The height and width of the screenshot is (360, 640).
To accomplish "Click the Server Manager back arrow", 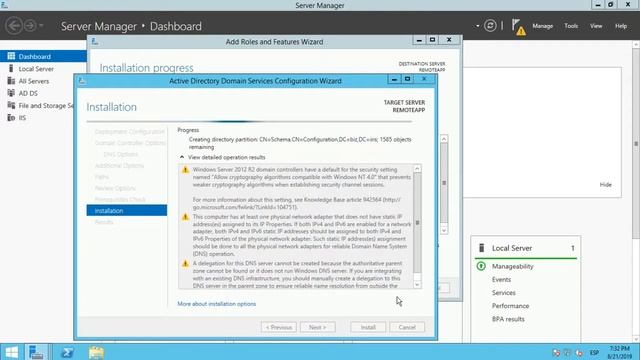I will [14, 26].
